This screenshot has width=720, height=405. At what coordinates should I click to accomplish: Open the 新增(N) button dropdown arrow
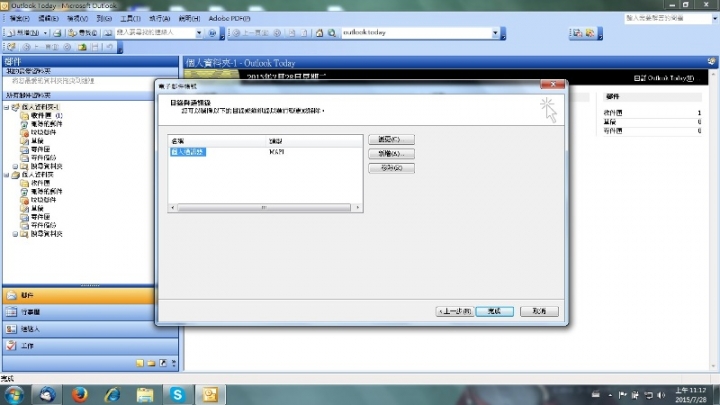pyautogui.click(x=45, y=33)
